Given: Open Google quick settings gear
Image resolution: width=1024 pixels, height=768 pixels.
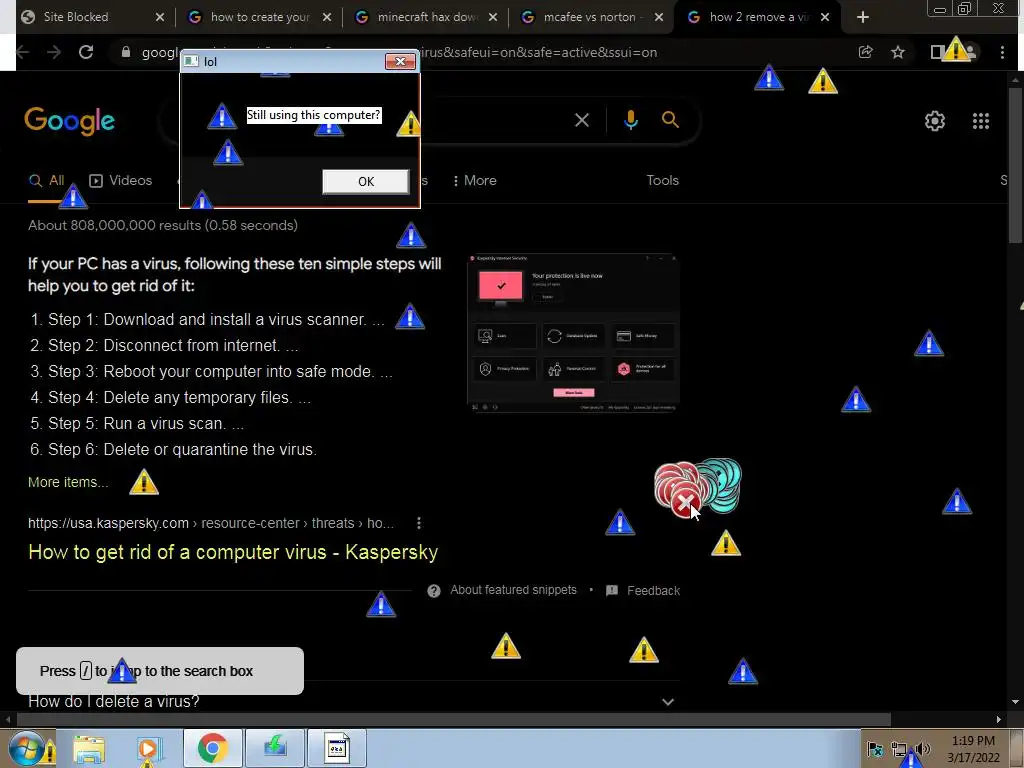Looking at the screenshot, I should click(935, 121).
